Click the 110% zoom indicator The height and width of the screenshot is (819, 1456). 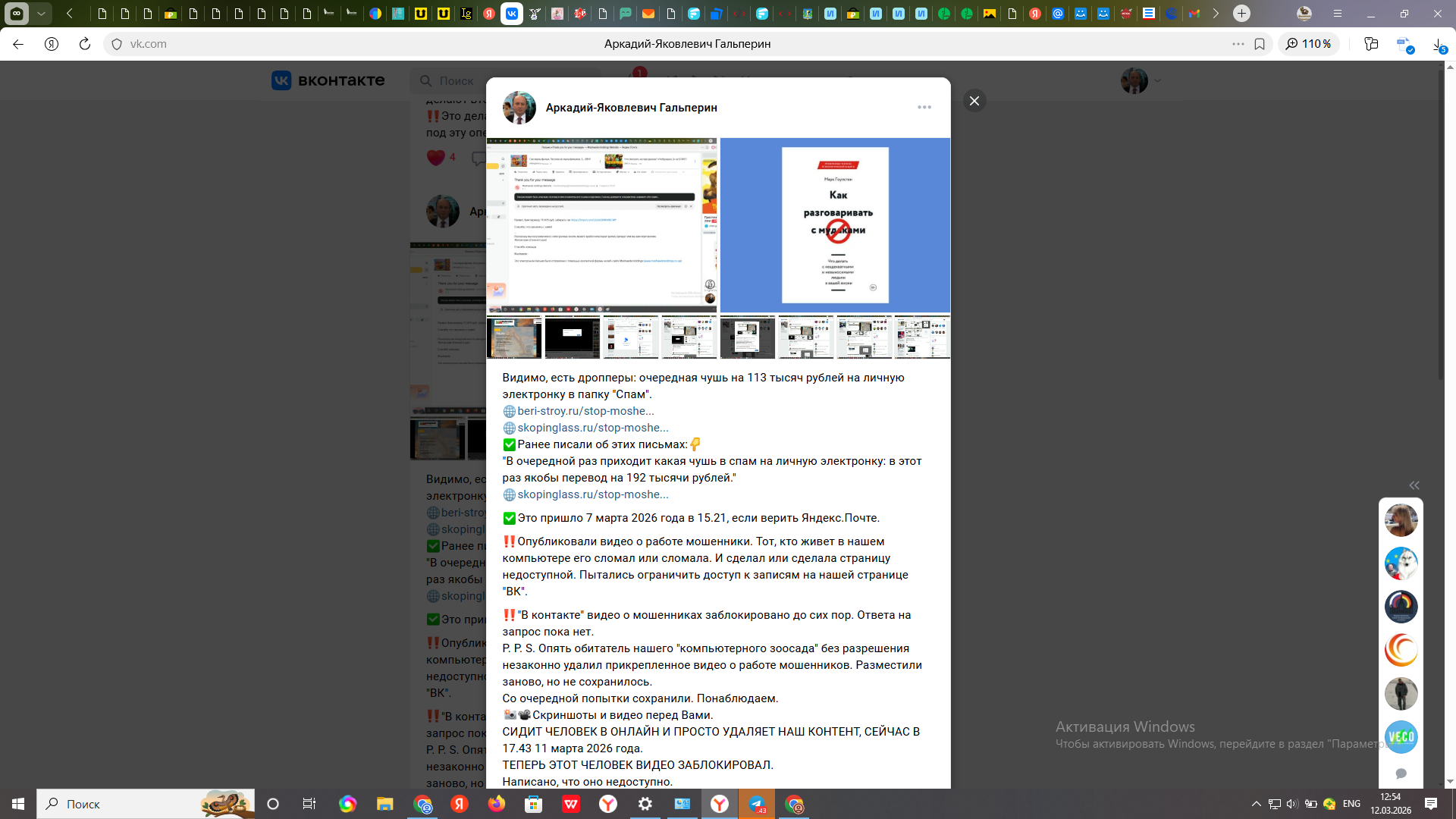click(x=1309, y=44)
